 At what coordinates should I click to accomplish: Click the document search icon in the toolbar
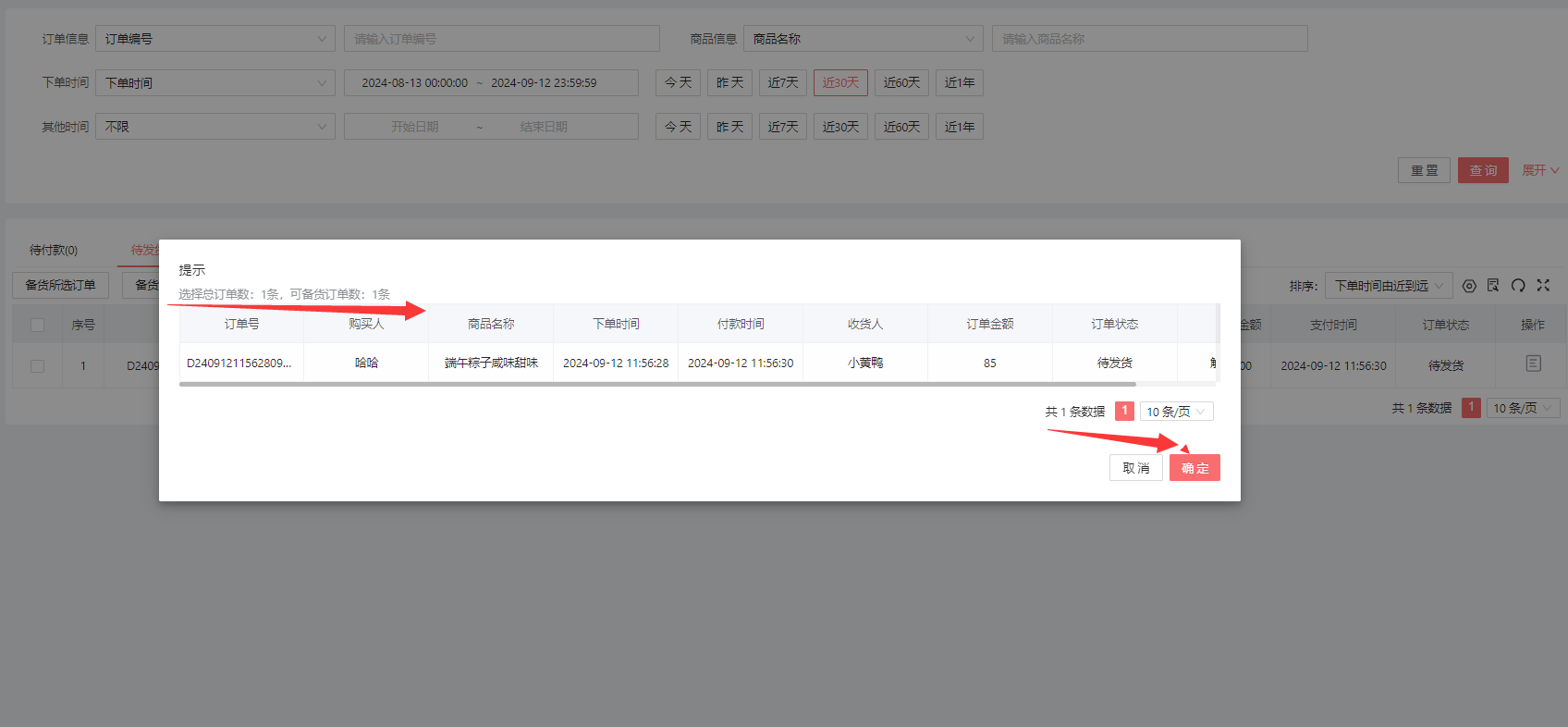[1493, 286]
